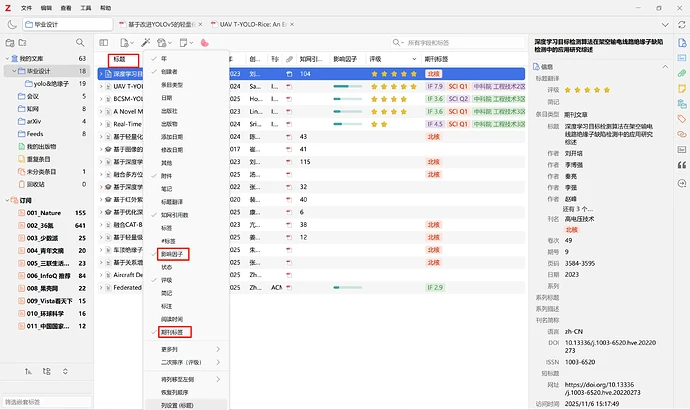Open the new item document icon
Viewport: 690px width, 410px height.
click(x=127, y=43)
